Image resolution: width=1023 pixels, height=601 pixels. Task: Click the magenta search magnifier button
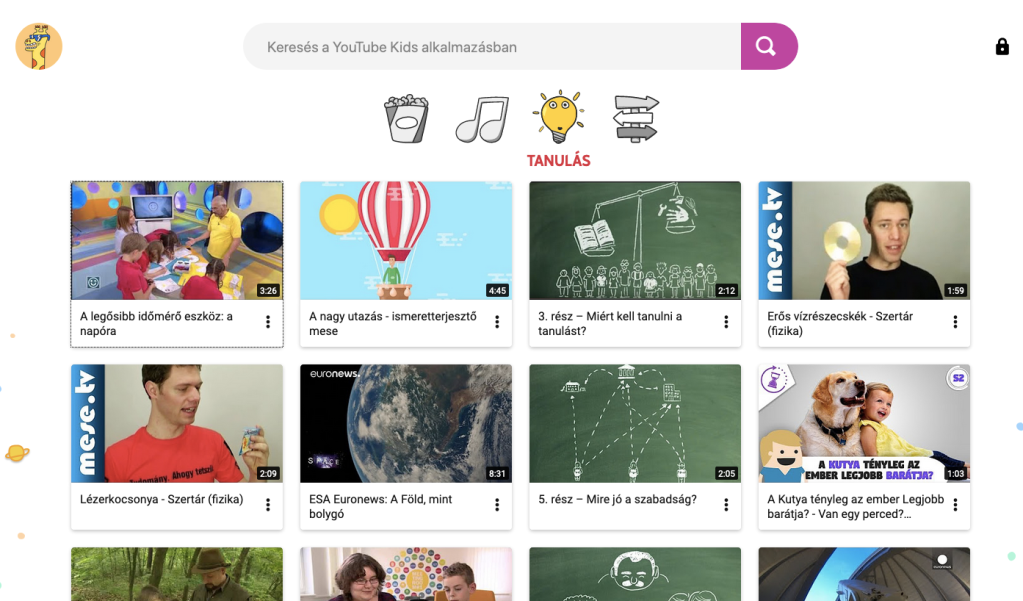tap(767, 46)
